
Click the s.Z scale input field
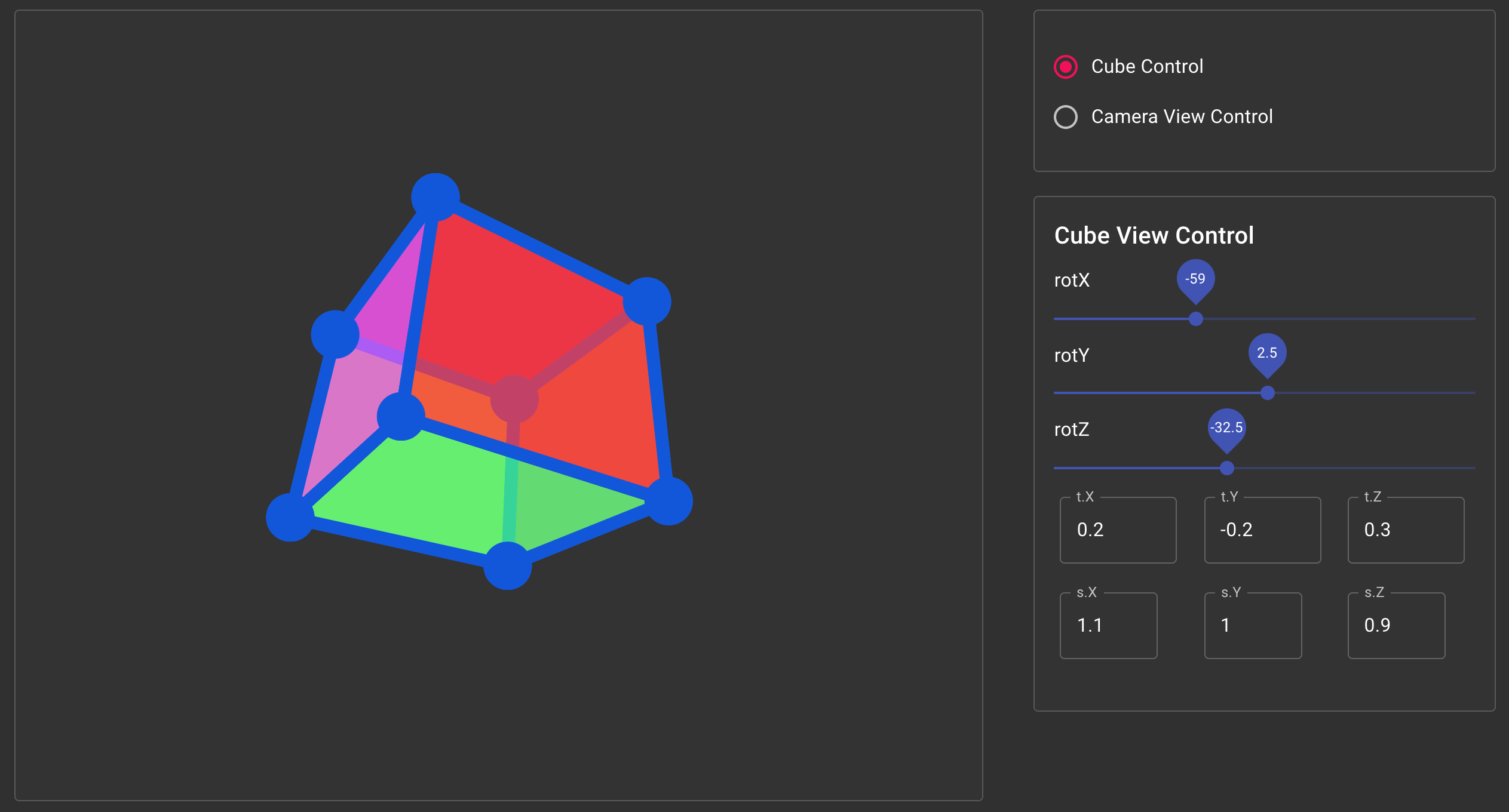click(1396, 626)
